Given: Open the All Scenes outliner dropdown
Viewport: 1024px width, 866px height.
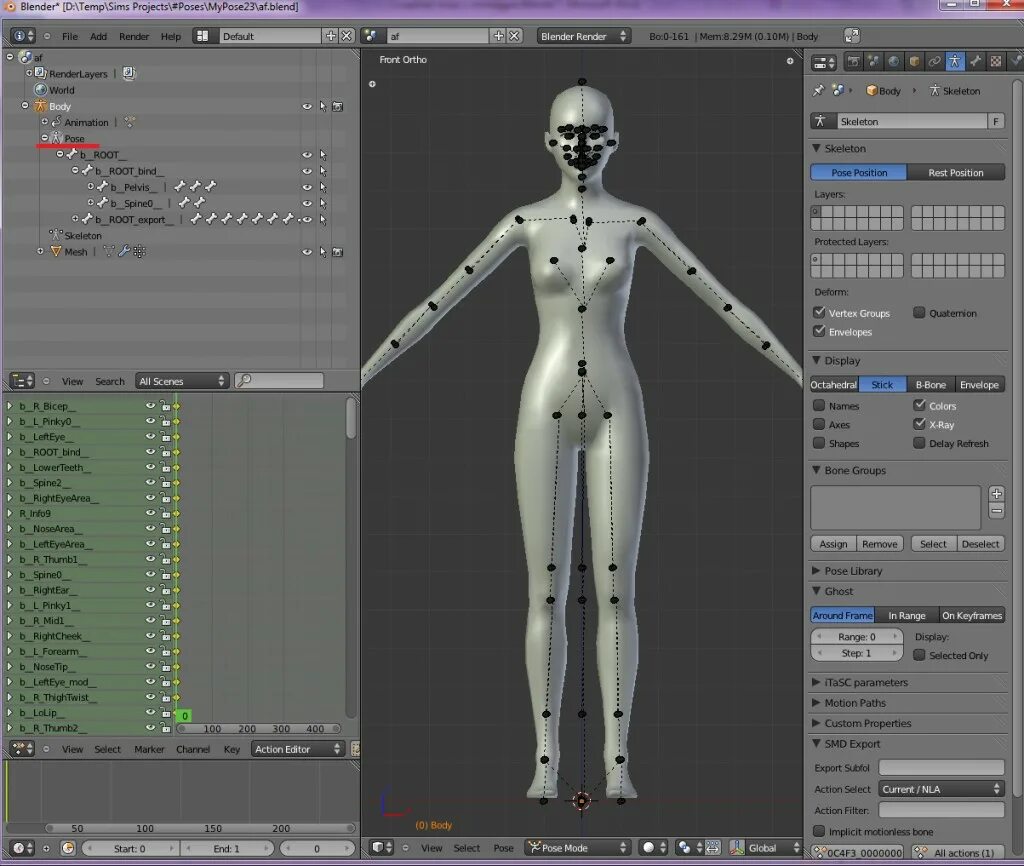Looking at the screenshot, I should [182, 381].
